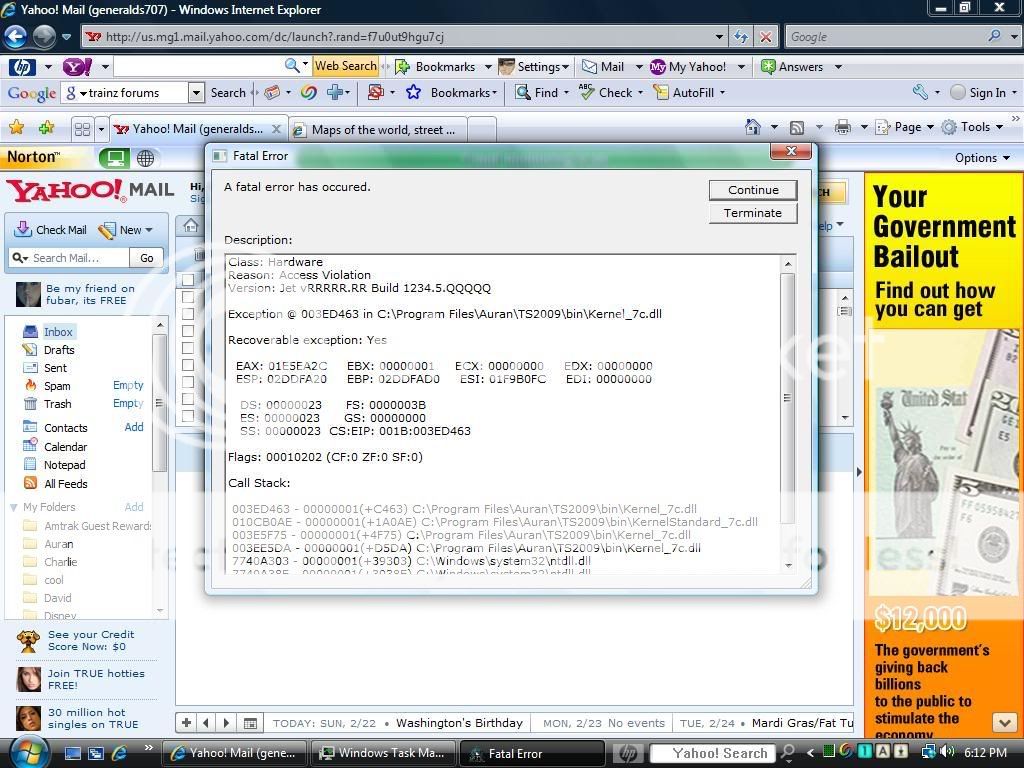Screen dimensions: 1024x768
Task: Go back using the browser Back arrow
Action: (16, 37)
